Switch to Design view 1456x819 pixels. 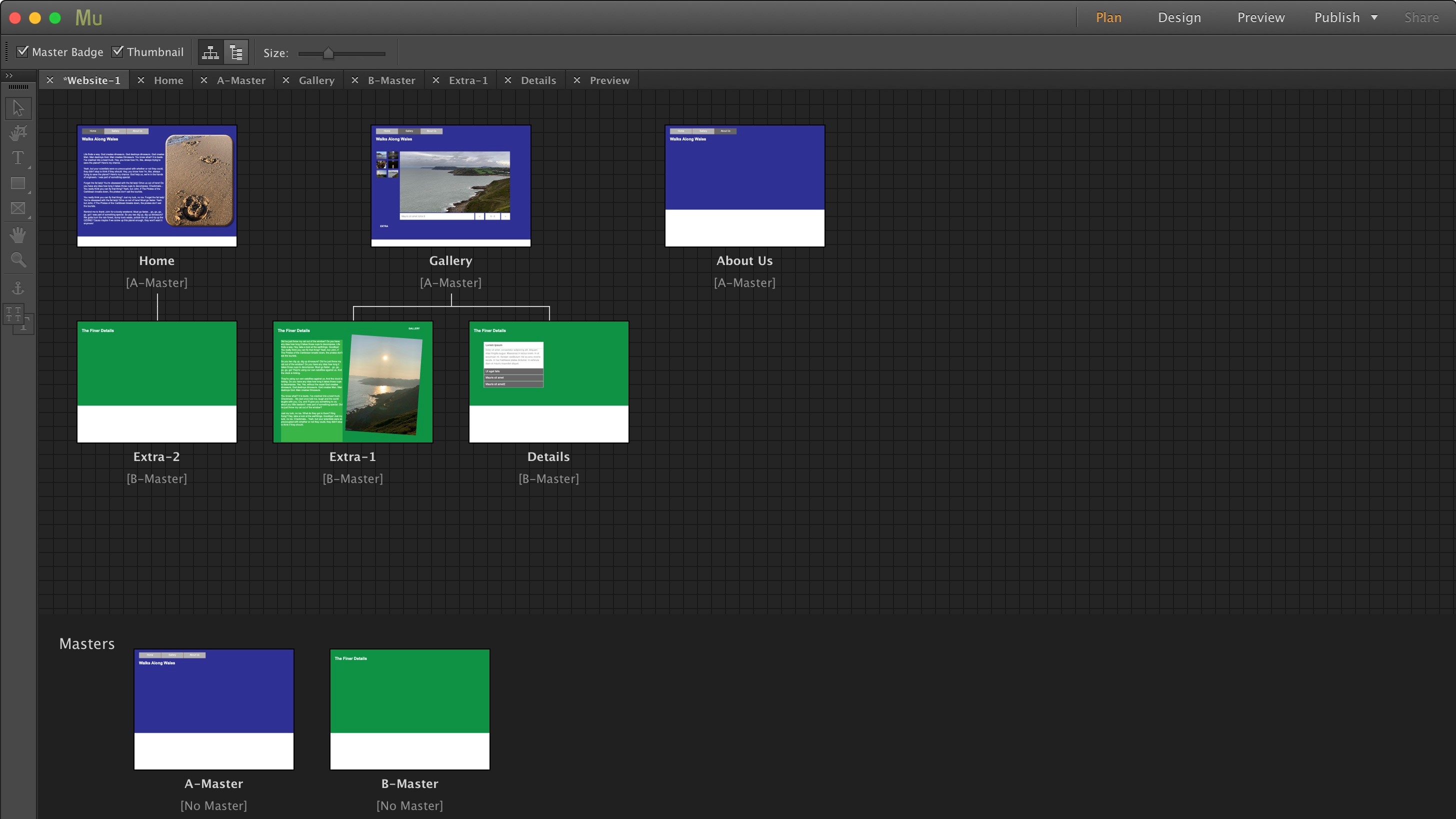coord(1179,17)
